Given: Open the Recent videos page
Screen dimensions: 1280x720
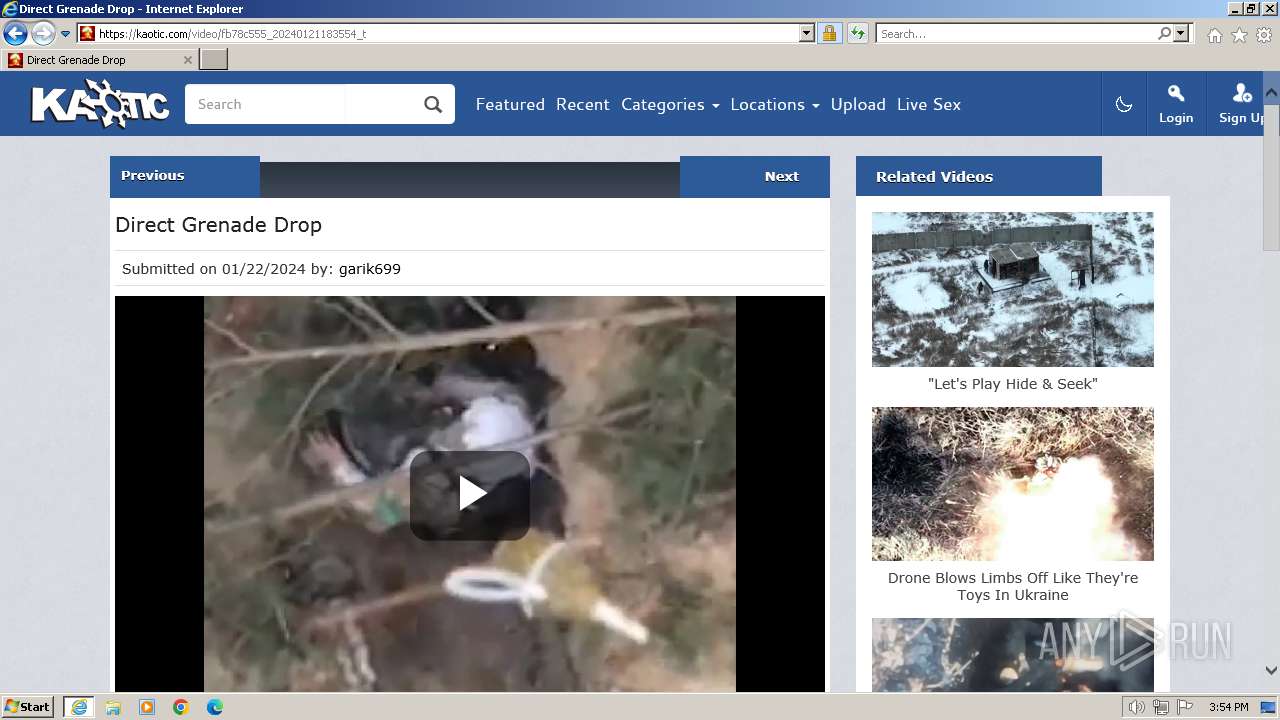Looking at the screenshot, I should pyautogui.click(x=583, y=104).
